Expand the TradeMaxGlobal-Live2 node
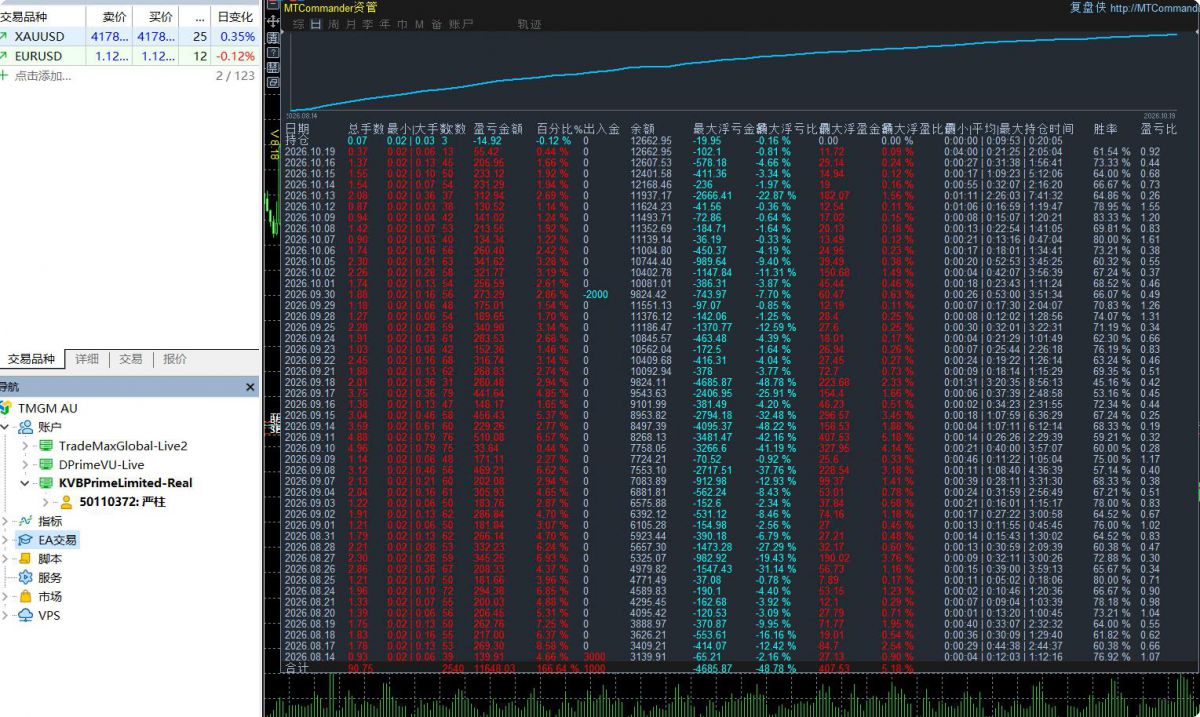1200x717 pixels. click(x=26, y=446)
